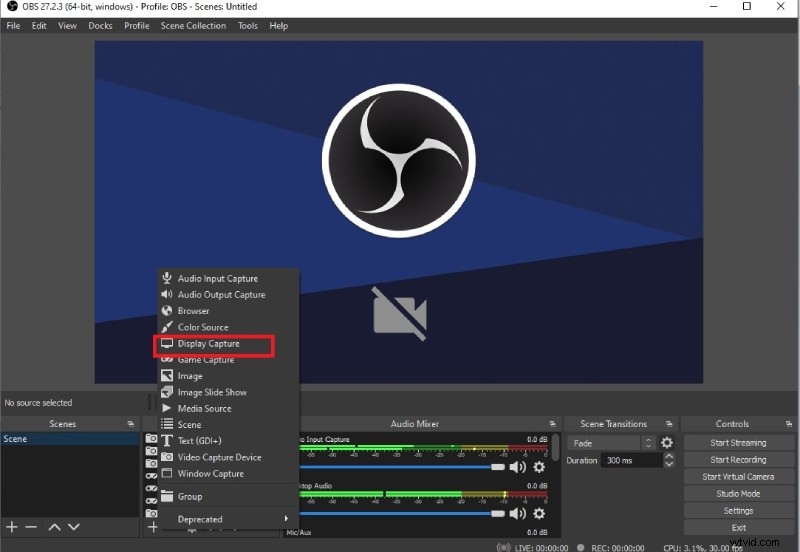
Task: Undock the Audio Mixer with its pop-out icon
Action: (552, 424)
